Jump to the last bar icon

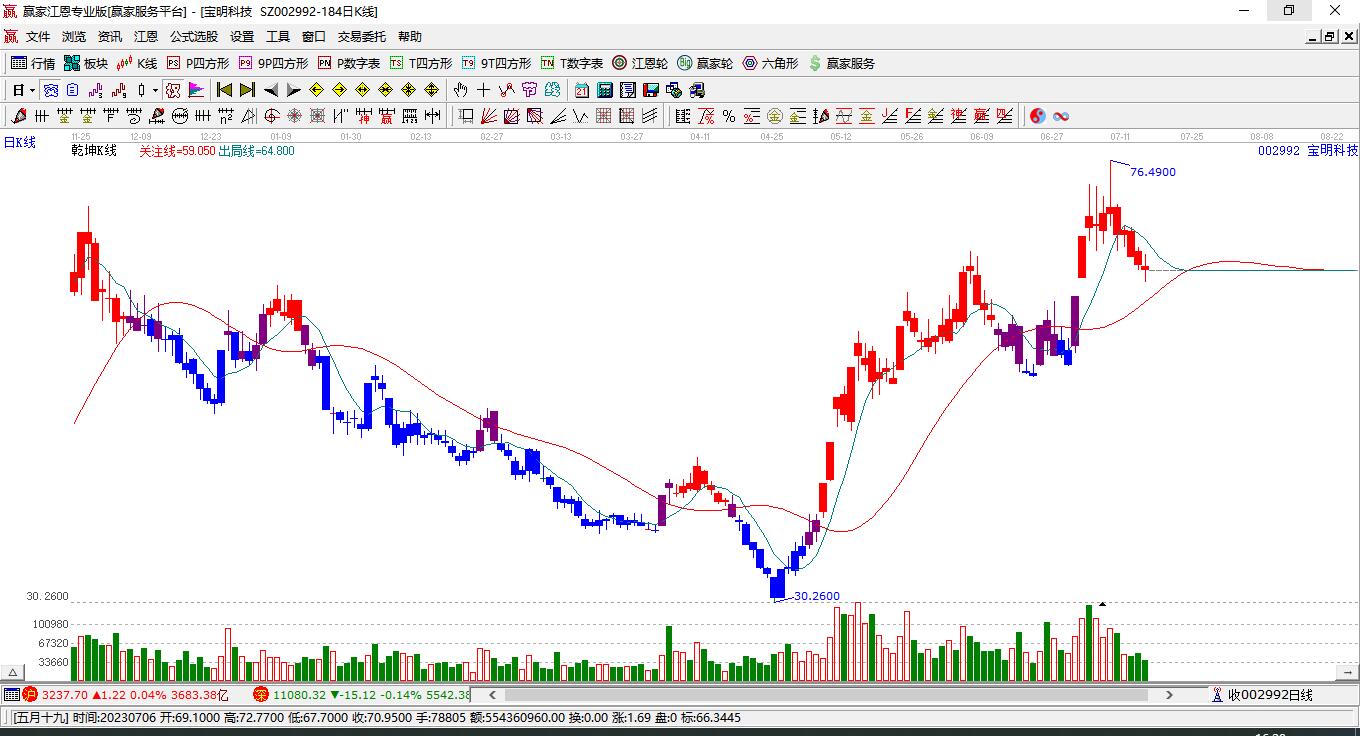point(247,90)
